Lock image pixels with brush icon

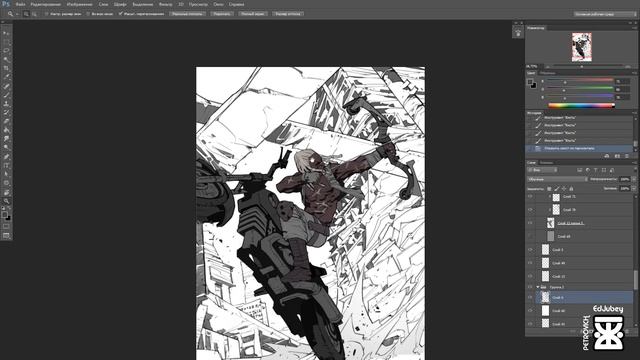tap(556, 189)
